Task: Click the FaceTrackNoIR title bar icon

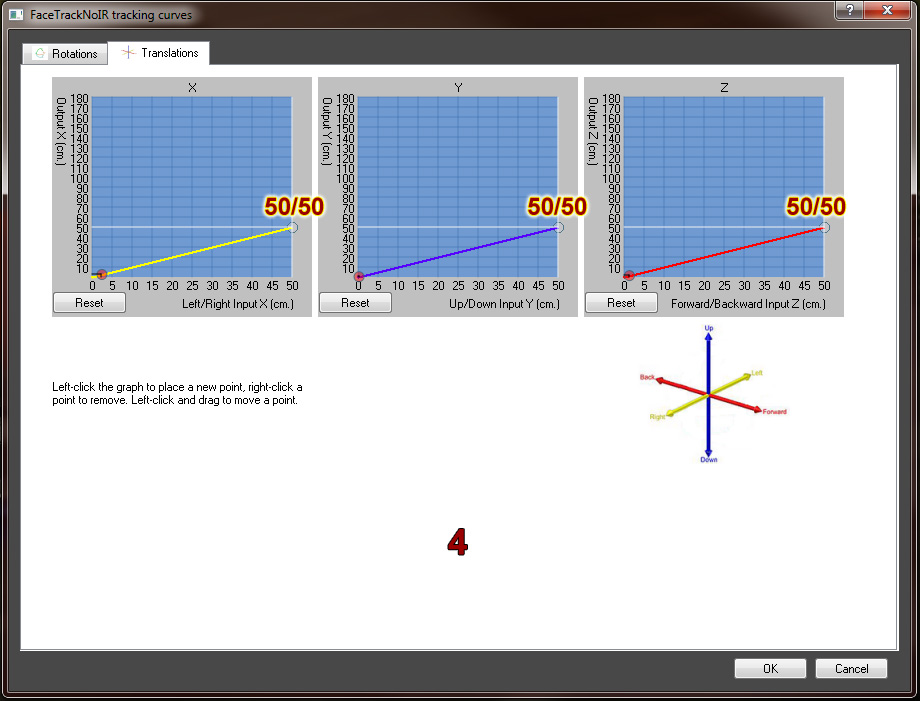Action: 16,14
